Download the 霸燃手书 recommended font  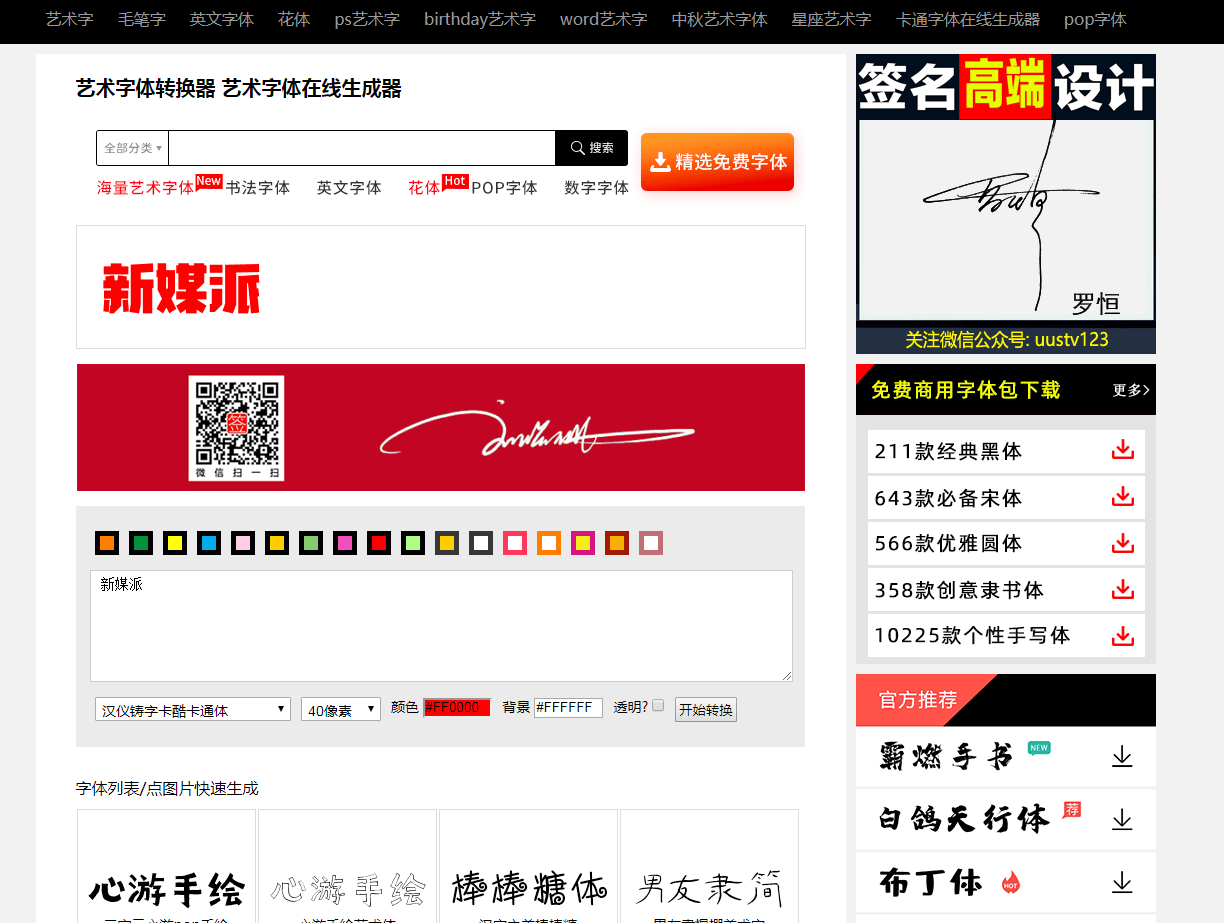click(x=1122, y=757)
